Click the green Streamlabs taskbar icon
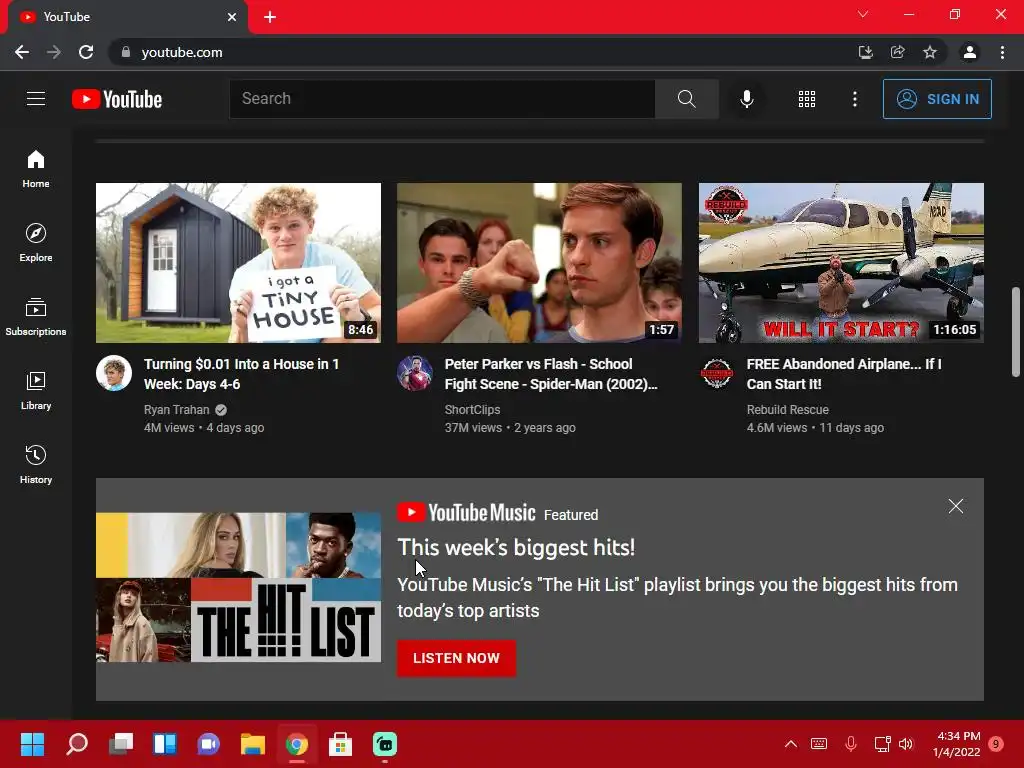The image size is (1024, 768). point(385,744)
